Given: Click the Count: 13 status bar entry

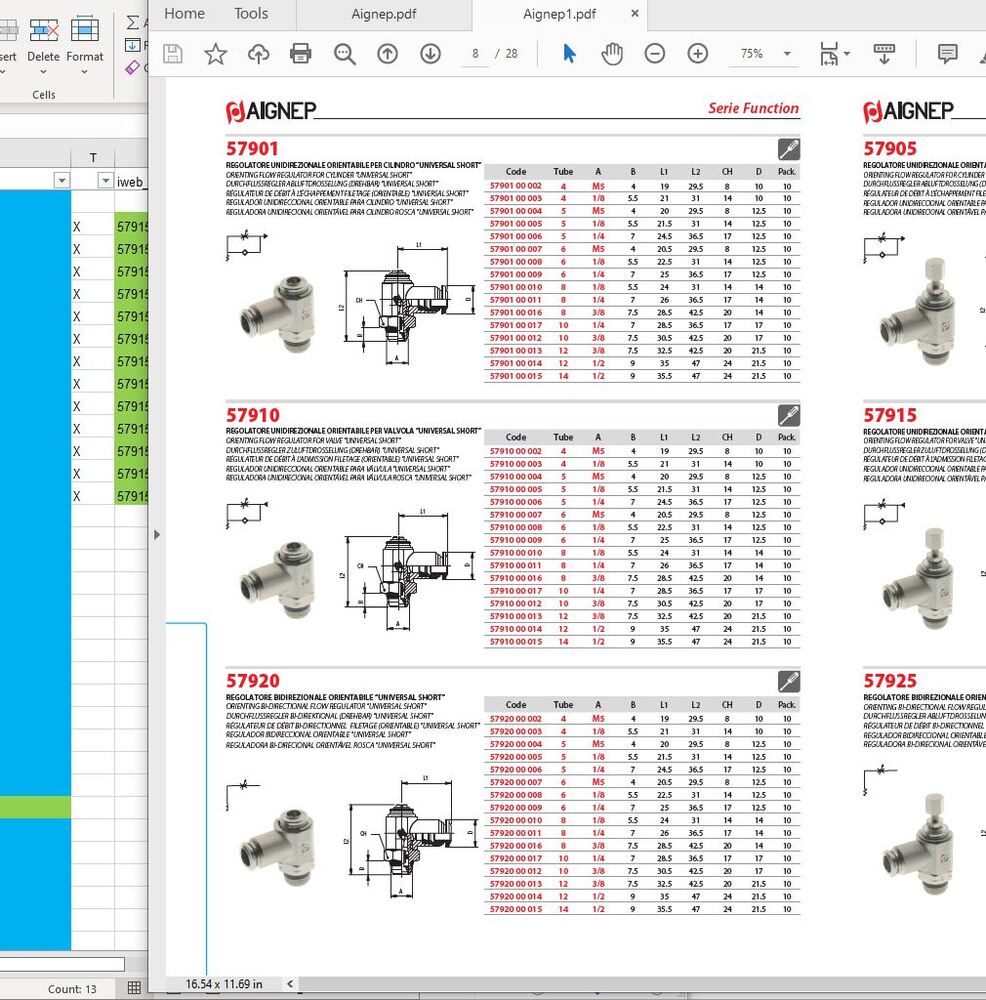Looking at the screenshot, I should pyautogui.click(x=72, y=989).
